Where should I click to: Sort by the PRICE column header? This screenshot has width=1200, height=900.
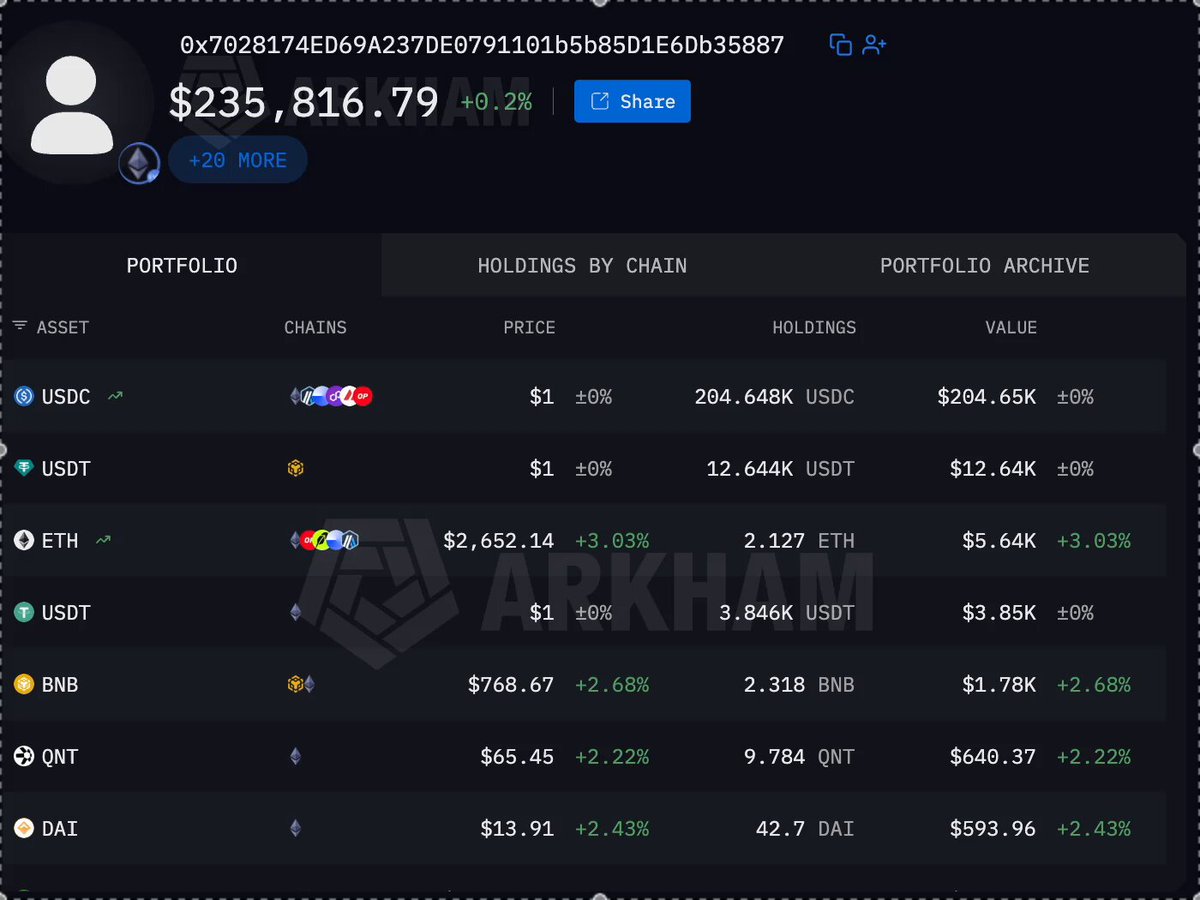point(529,328)
